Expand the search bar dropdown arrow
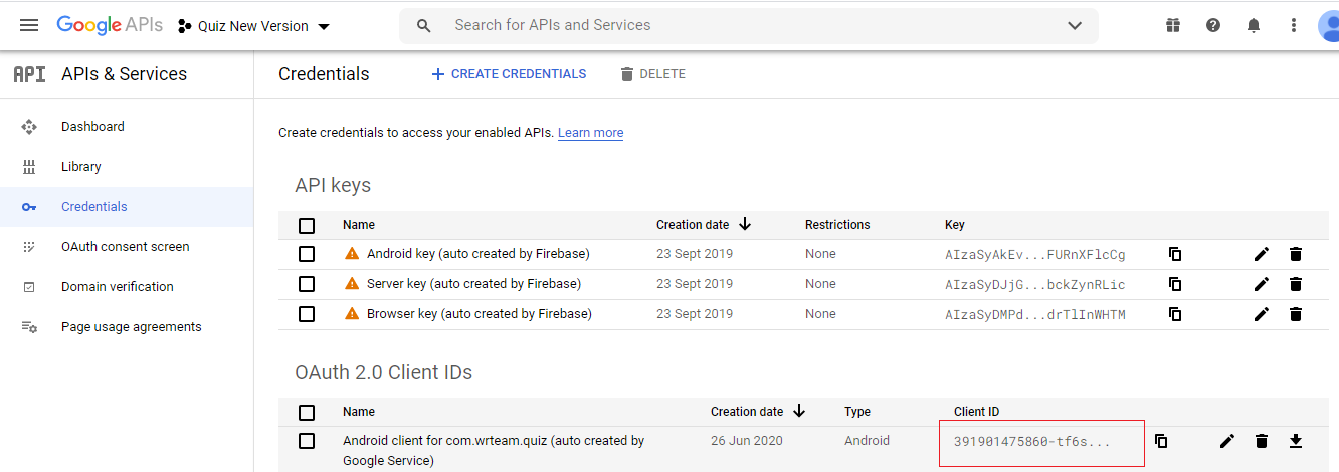 pos(1075,25)
